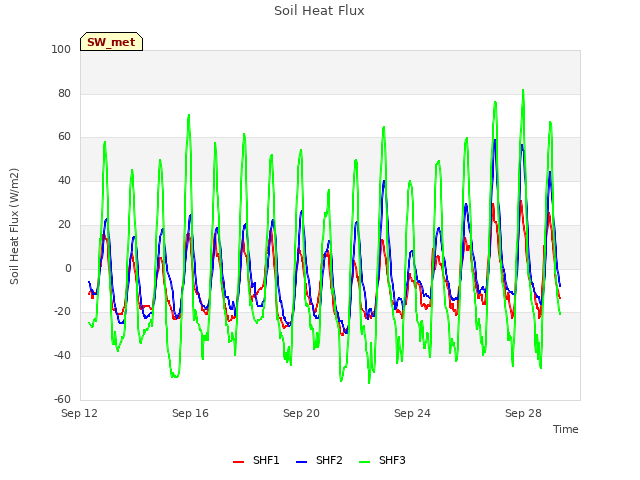Image resolution: width=640 pixels, height=480 pixels.
Task: Click the Sep 12 x-axis tick label
Action: (80, 413)
